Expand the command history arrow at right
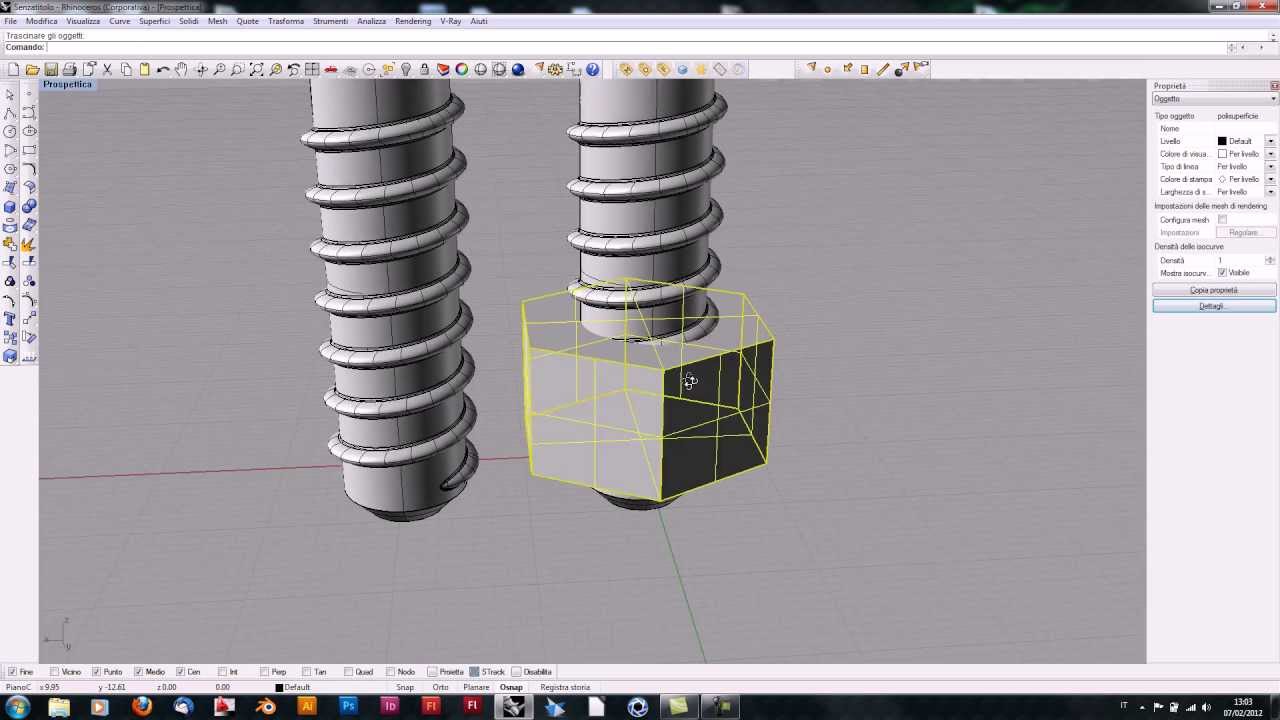The width and height of the screenshot is (1280, 720). [x=1231, y=48]
